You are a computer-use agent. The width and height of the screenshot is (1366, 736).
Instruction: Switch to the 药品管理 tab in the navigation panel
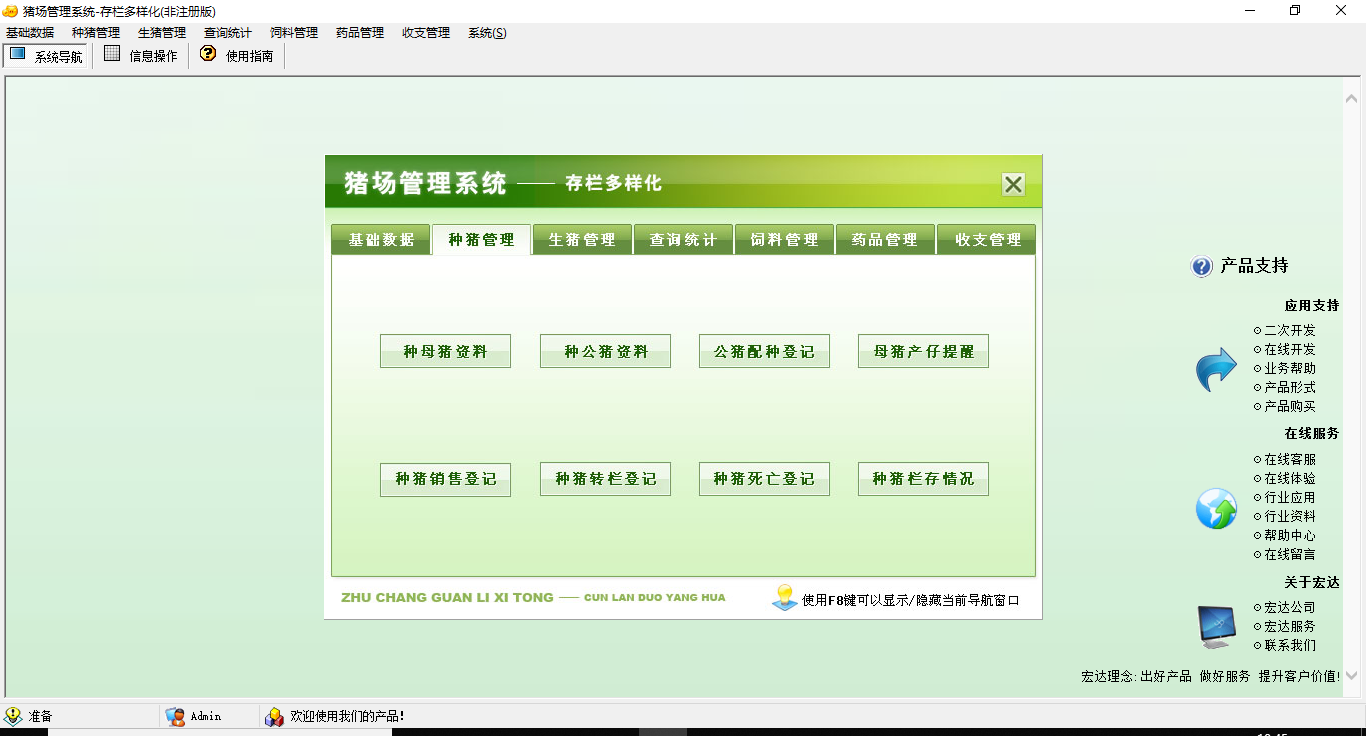click(x=885, y=240)
